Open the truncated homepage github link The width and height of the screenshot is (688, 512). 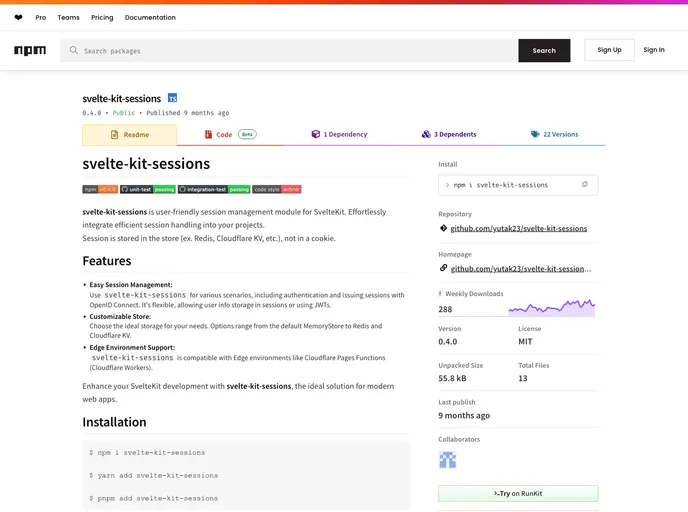click(x=521, y=269)
